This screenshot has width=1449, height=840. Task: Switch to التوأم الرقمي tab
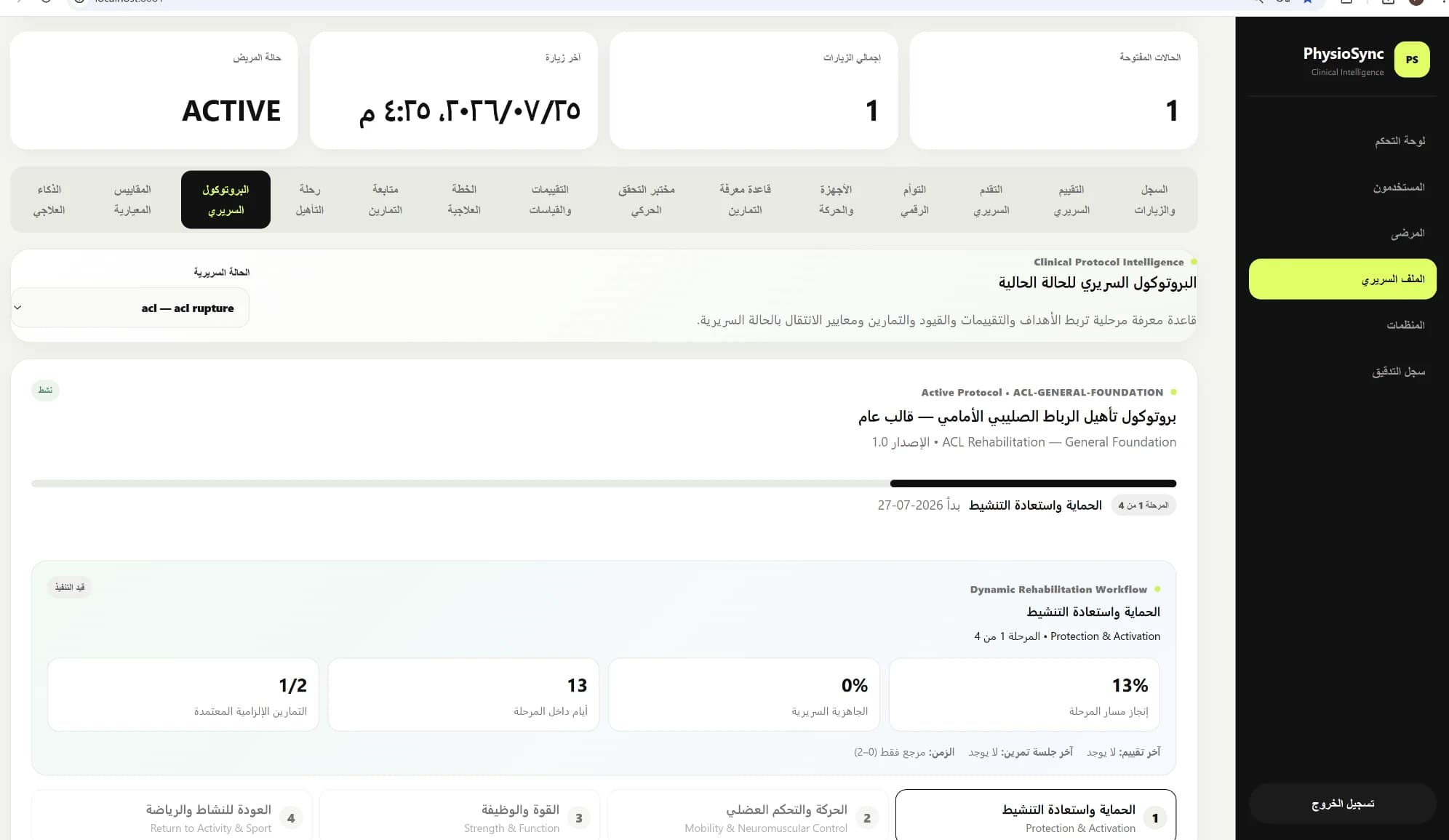[914, 200]
